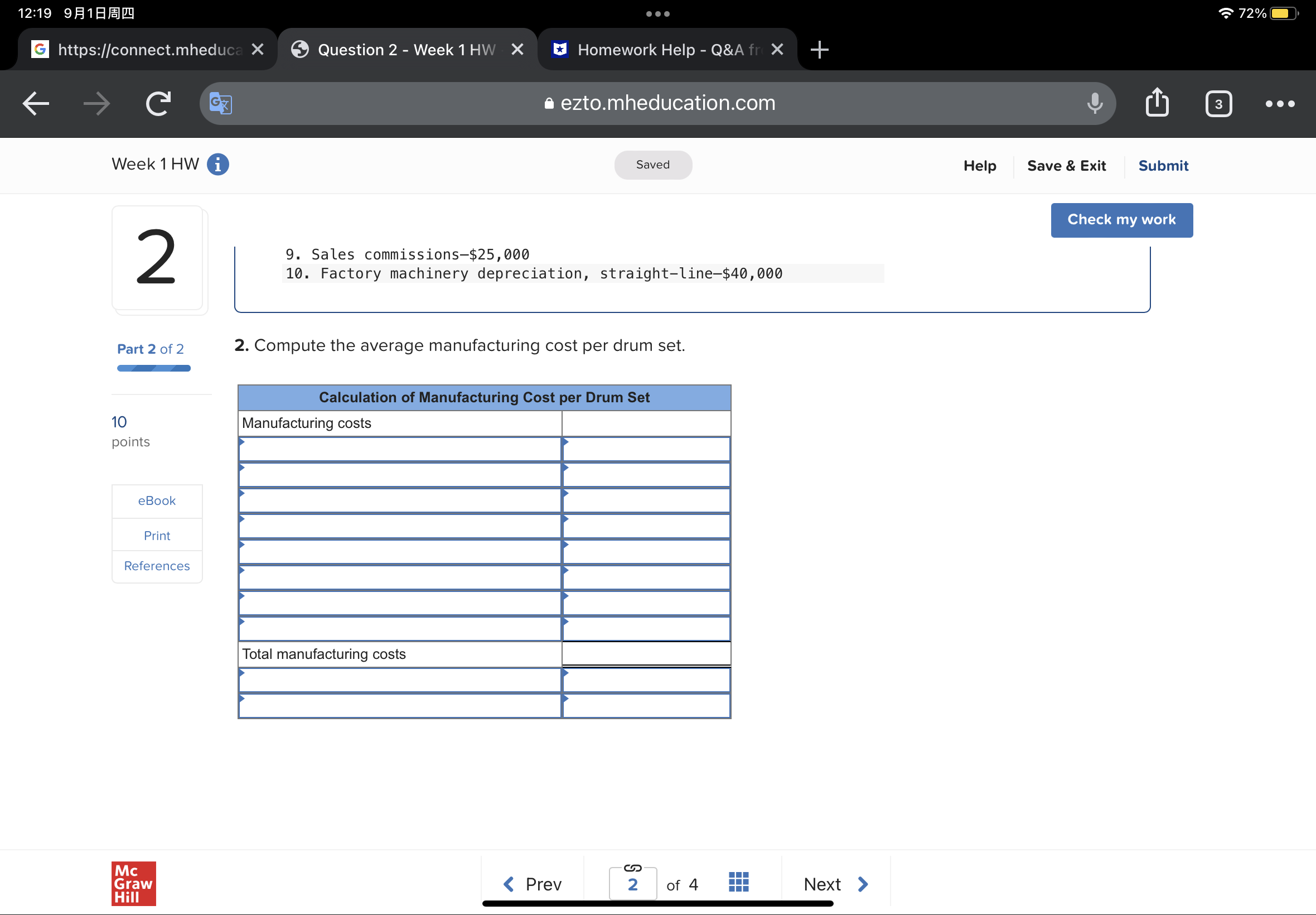Open dropdown row below Total manufacturing costs

(399, 681)
